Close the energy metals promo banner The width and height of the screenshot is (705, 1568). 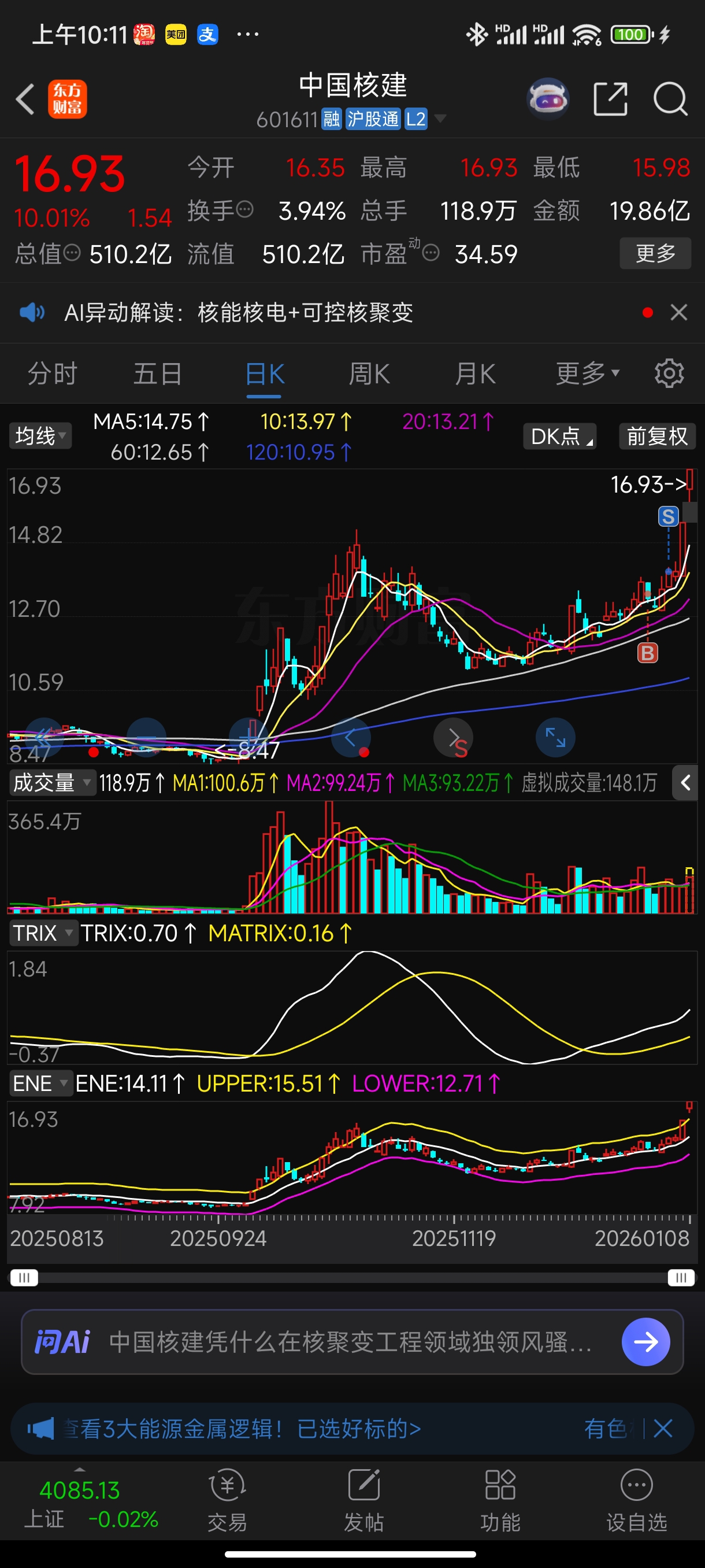point(662,1428)
